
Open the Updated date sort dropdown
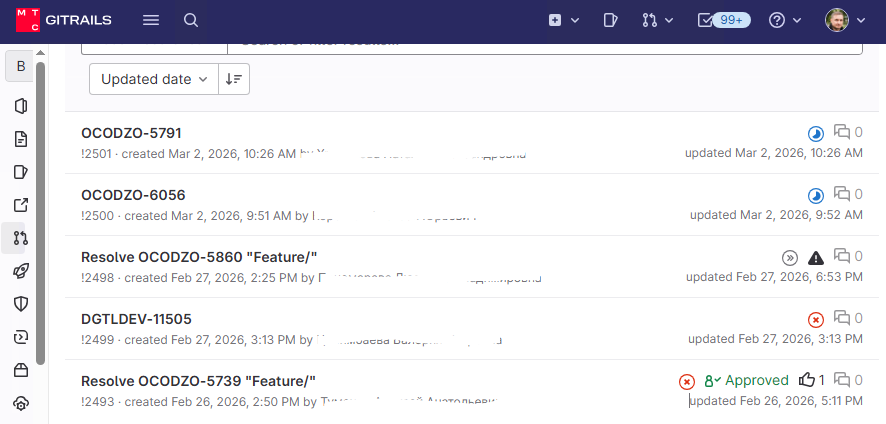click(x=154, y=79)
